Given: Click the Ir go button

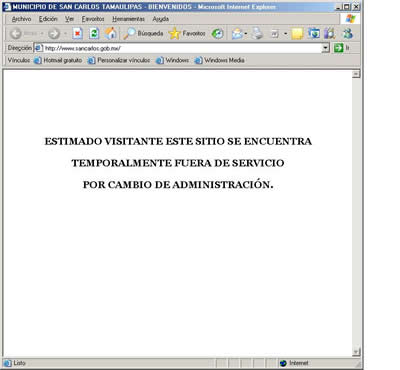Looking at the screenshot, I should (342, 48).
